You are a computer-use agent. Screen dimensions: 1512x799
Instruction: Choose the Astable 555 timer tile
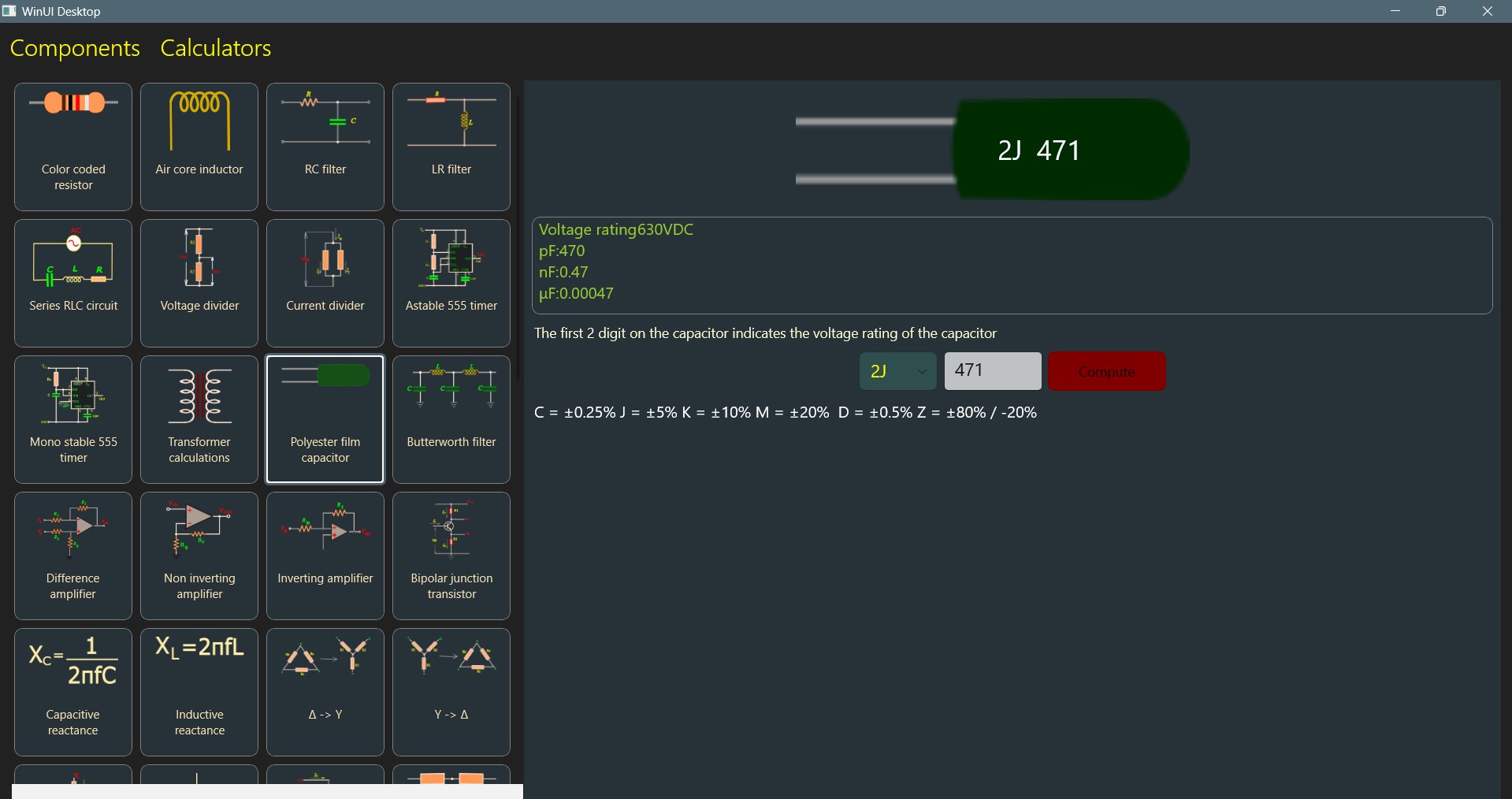451,283
